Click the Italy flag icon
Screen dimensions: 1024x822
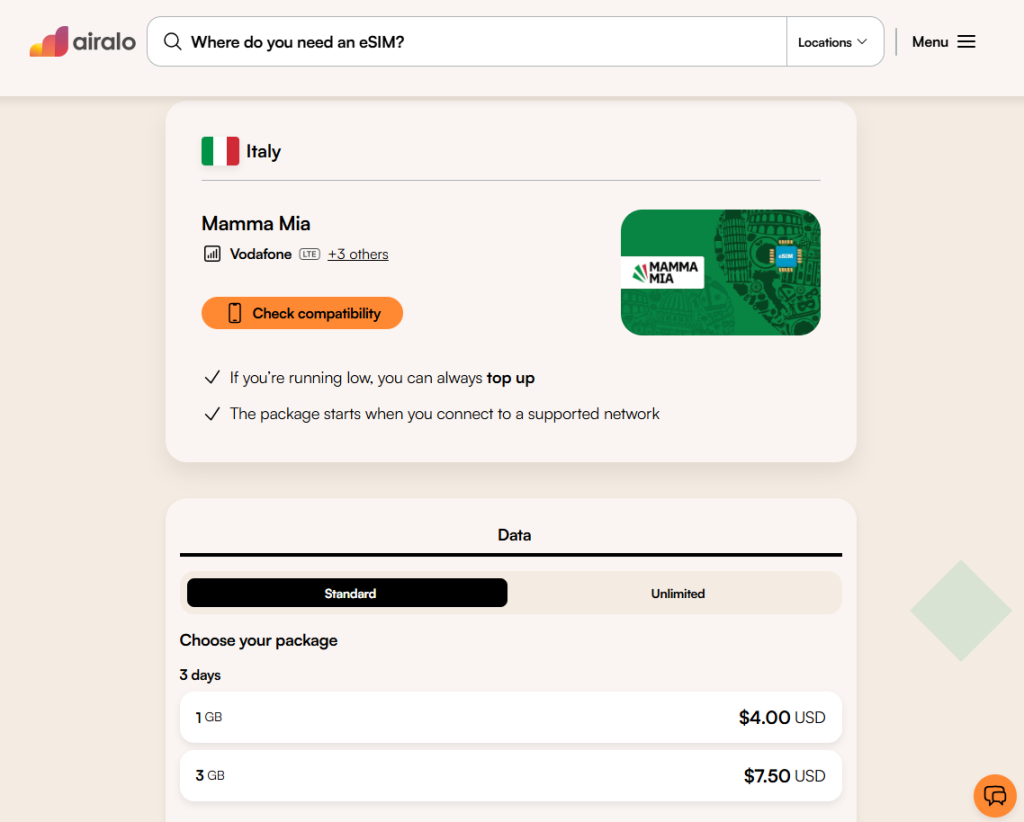pyautogui.click(x=220, y=151)
